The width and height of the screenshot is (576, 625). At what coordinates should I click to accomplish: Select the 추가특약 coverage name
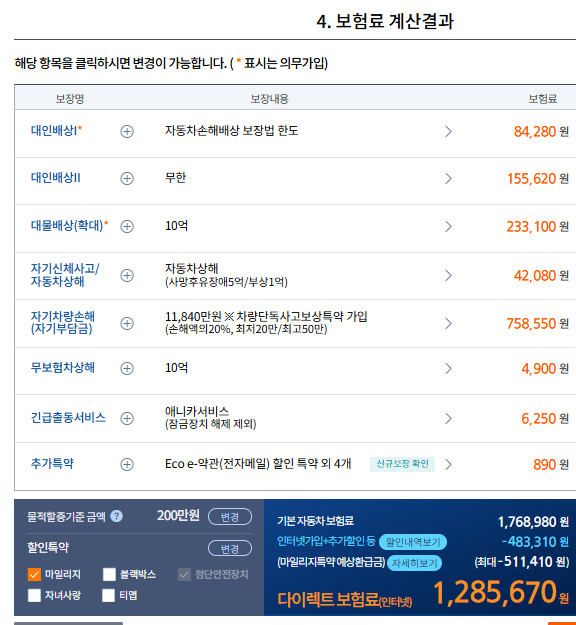coord(52,464)
